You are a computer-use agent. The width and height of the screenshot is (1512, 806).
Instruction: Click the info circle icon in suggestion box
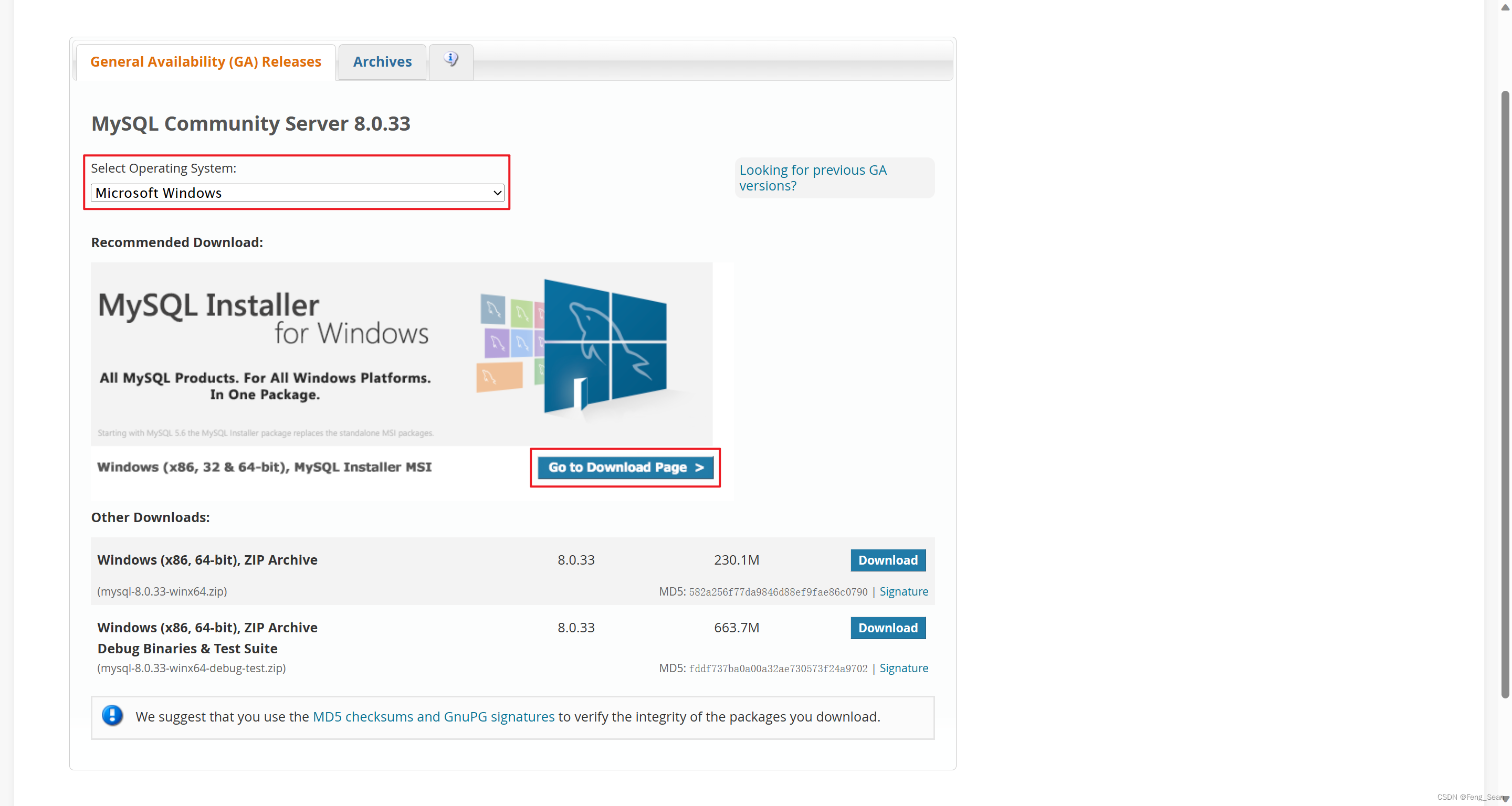(112, 715)
